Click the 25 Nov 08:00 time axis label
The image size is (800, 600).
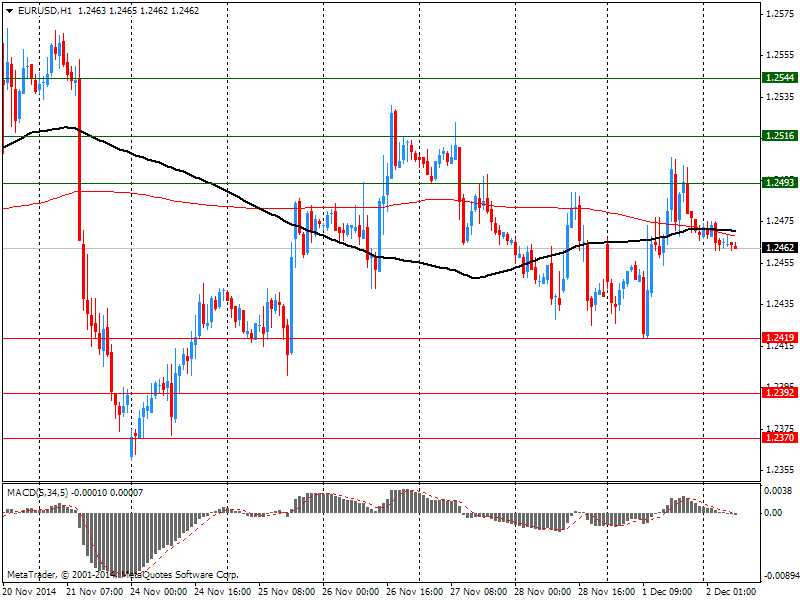pos(286,592)
